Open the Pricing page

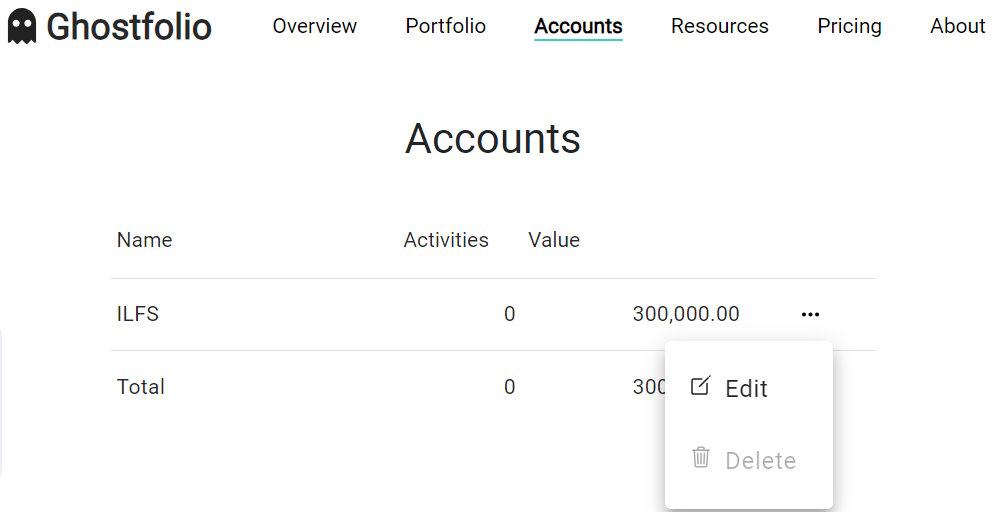click(x=849, y=26)
